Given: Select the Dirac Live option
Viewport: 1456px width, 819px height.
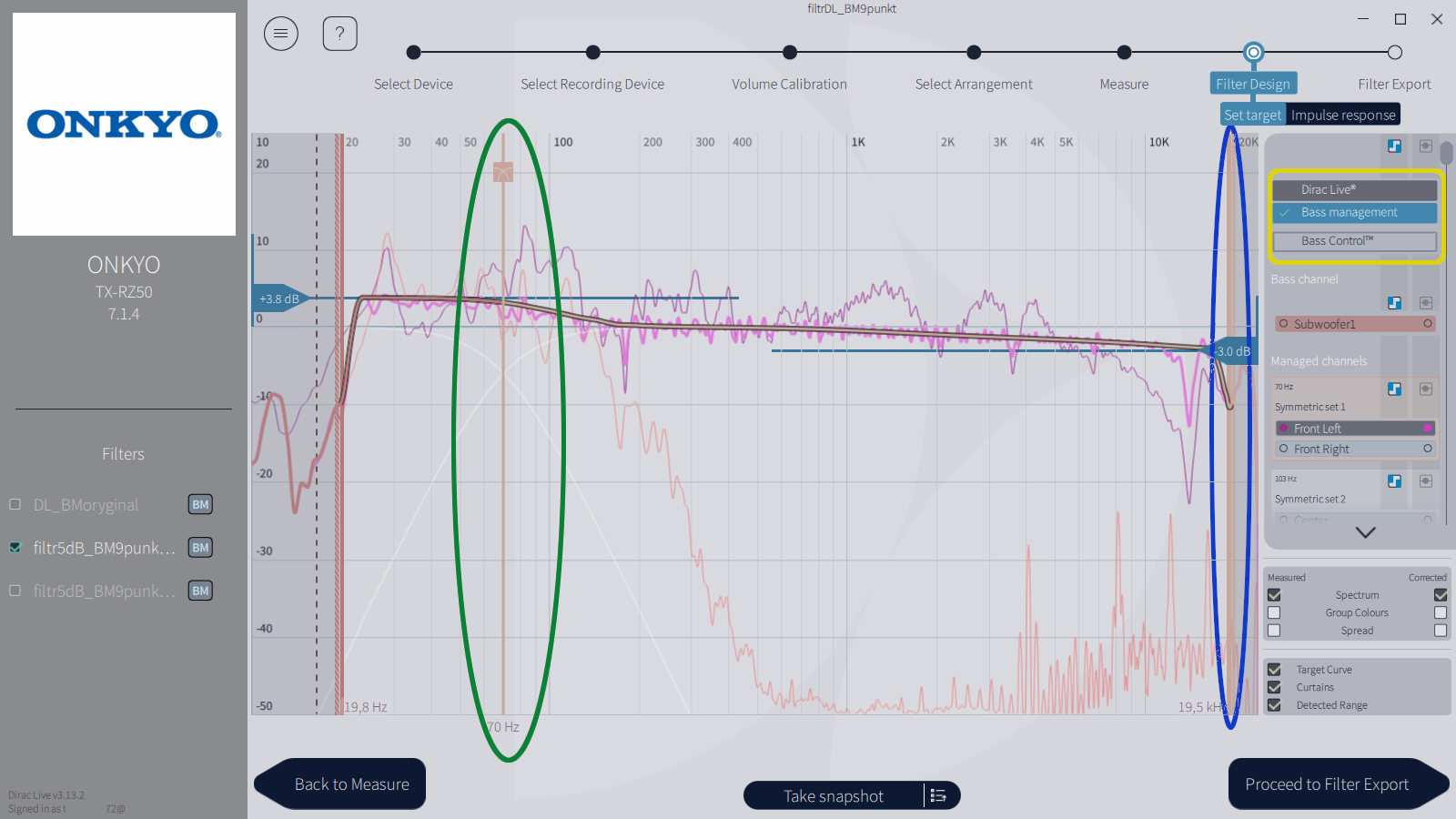Looking at the screenshot, I should (x=1355, y=189).
